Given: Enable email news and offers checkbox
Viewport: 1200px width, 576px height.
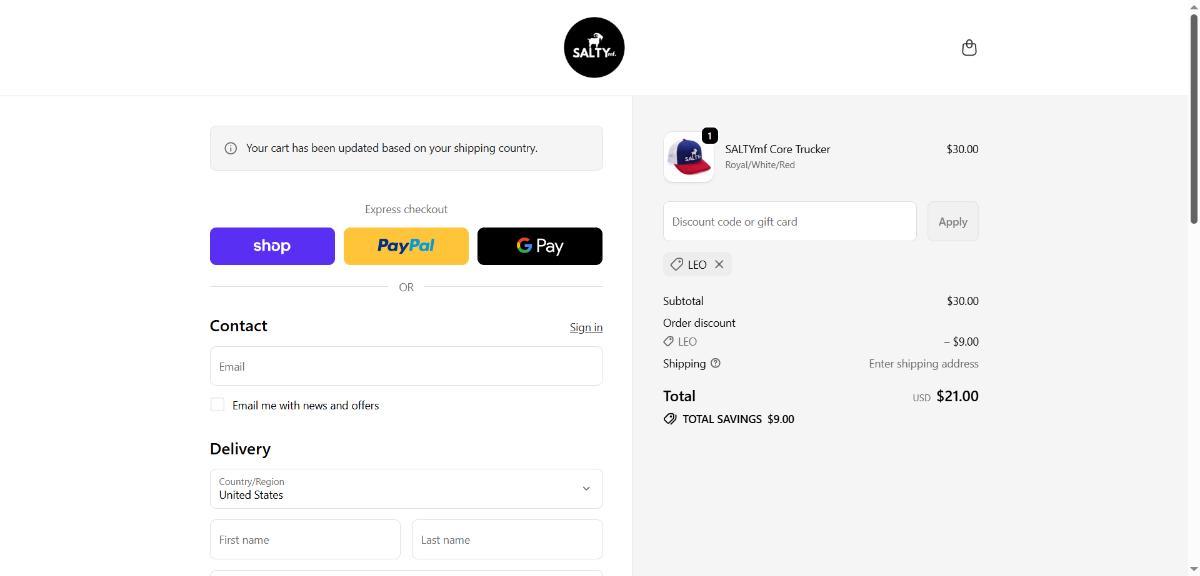Looking at the screenshot, I should point(217,405).
